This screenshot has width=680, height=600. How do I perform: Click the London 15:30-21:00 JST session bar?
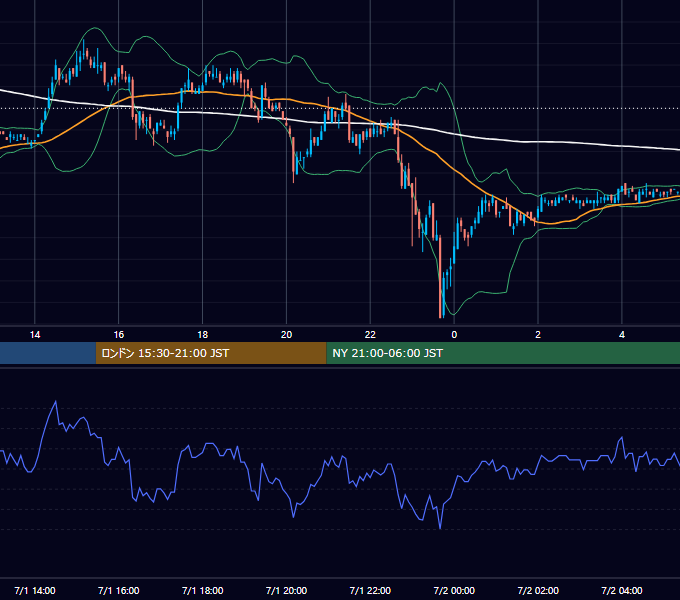[211, 353]
